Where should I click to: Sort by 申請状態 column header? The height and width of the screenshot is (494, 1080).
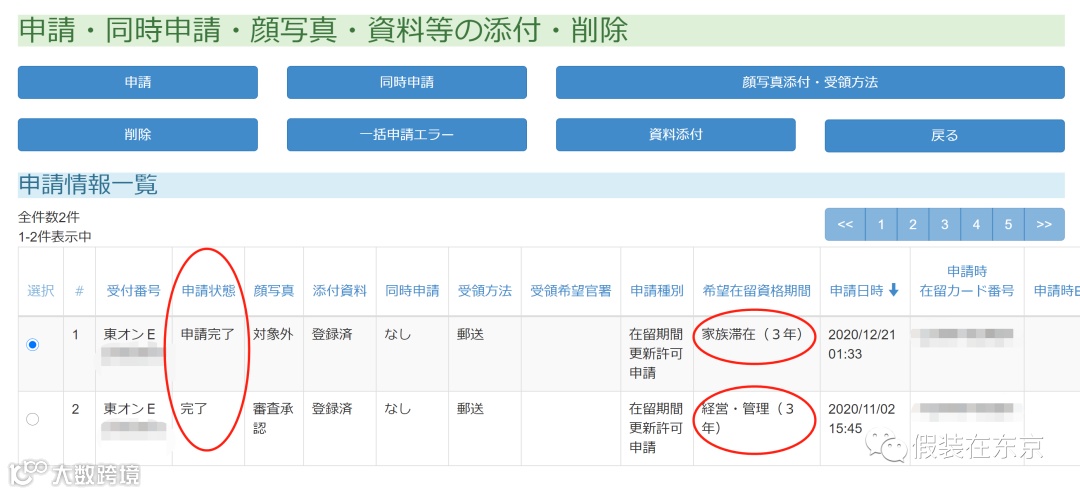click(x=209, y=291)
